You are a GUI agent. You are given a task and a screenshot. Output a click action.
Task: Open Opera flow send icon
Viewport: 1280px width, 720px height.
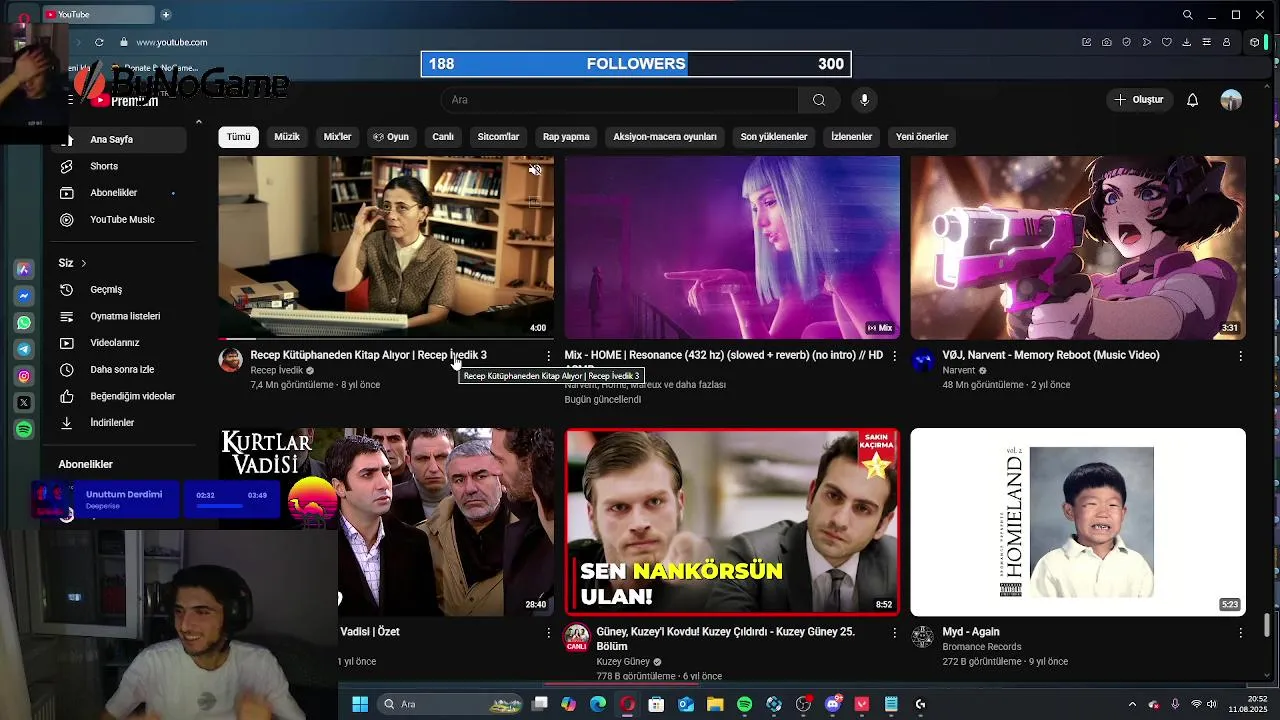pos(1146,42)
